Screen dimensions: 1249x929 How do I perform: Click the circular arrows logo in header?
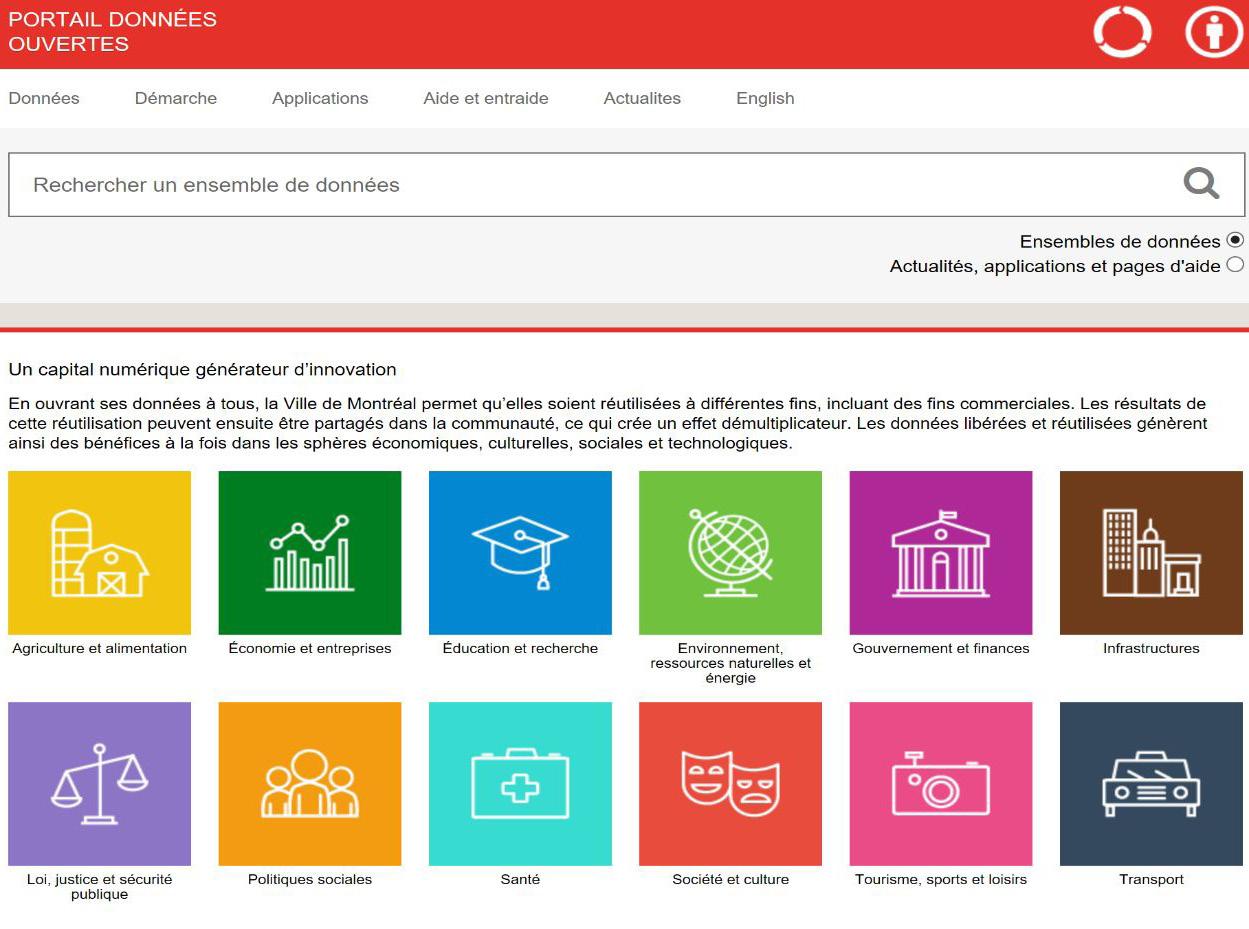pos(1122,32)
